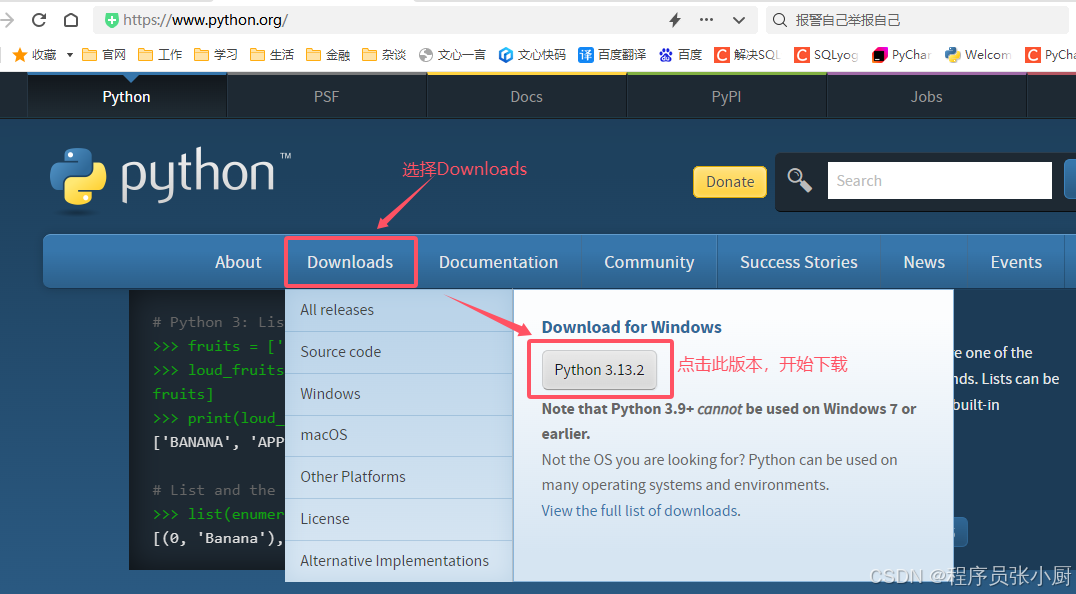The width and height of the screenshot is (1076, 594).
Task: Open the 文心快码 bookmark
Action: click(533, 54)
